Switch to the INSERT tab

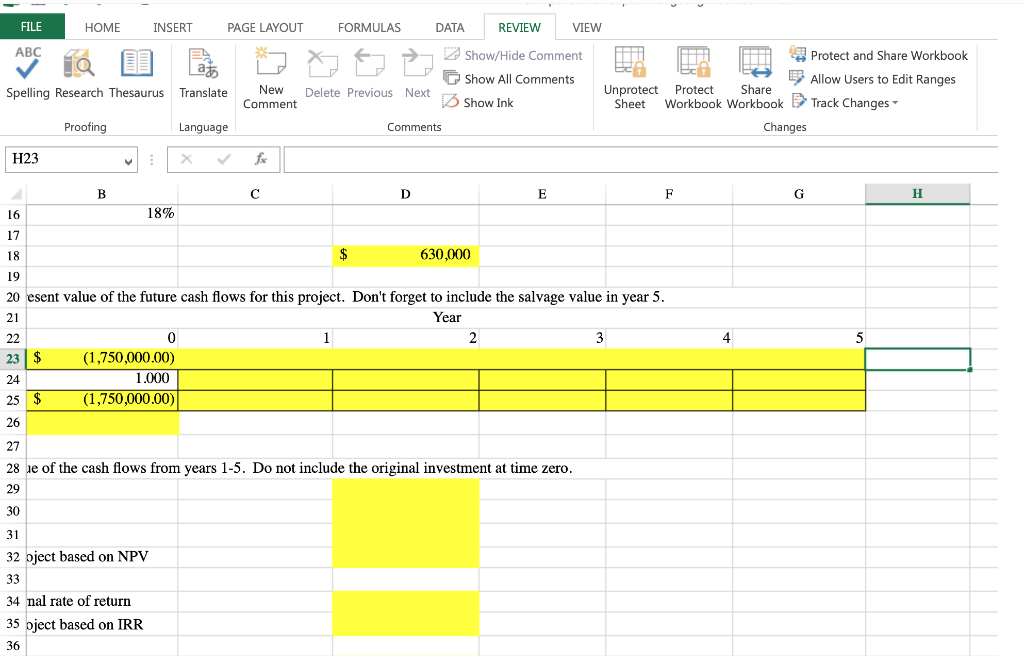(172, 27)
